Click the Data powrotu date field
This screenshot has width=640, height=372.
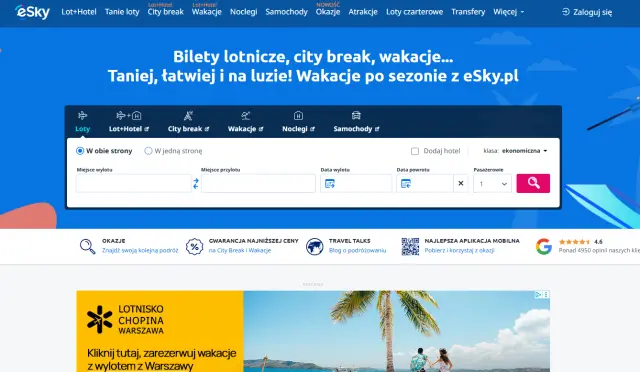(424, 183)
